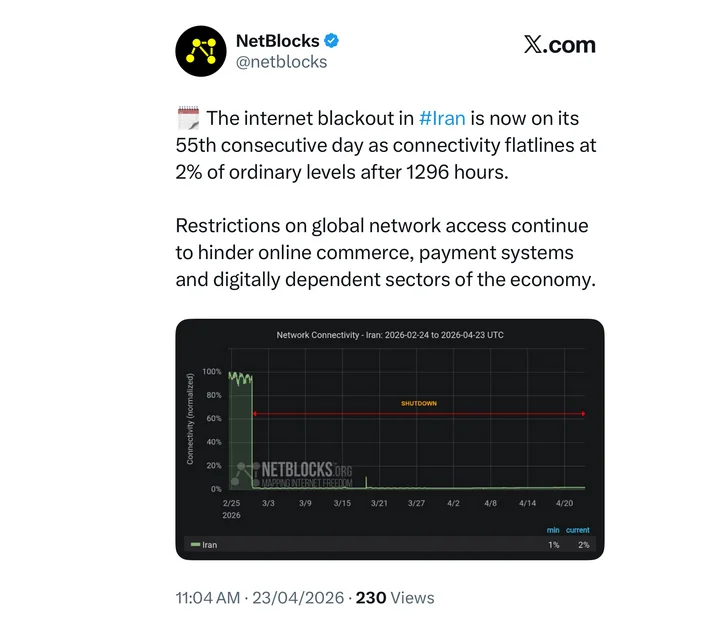
Task: Click the green Iran legend marker
Action: 195,544
